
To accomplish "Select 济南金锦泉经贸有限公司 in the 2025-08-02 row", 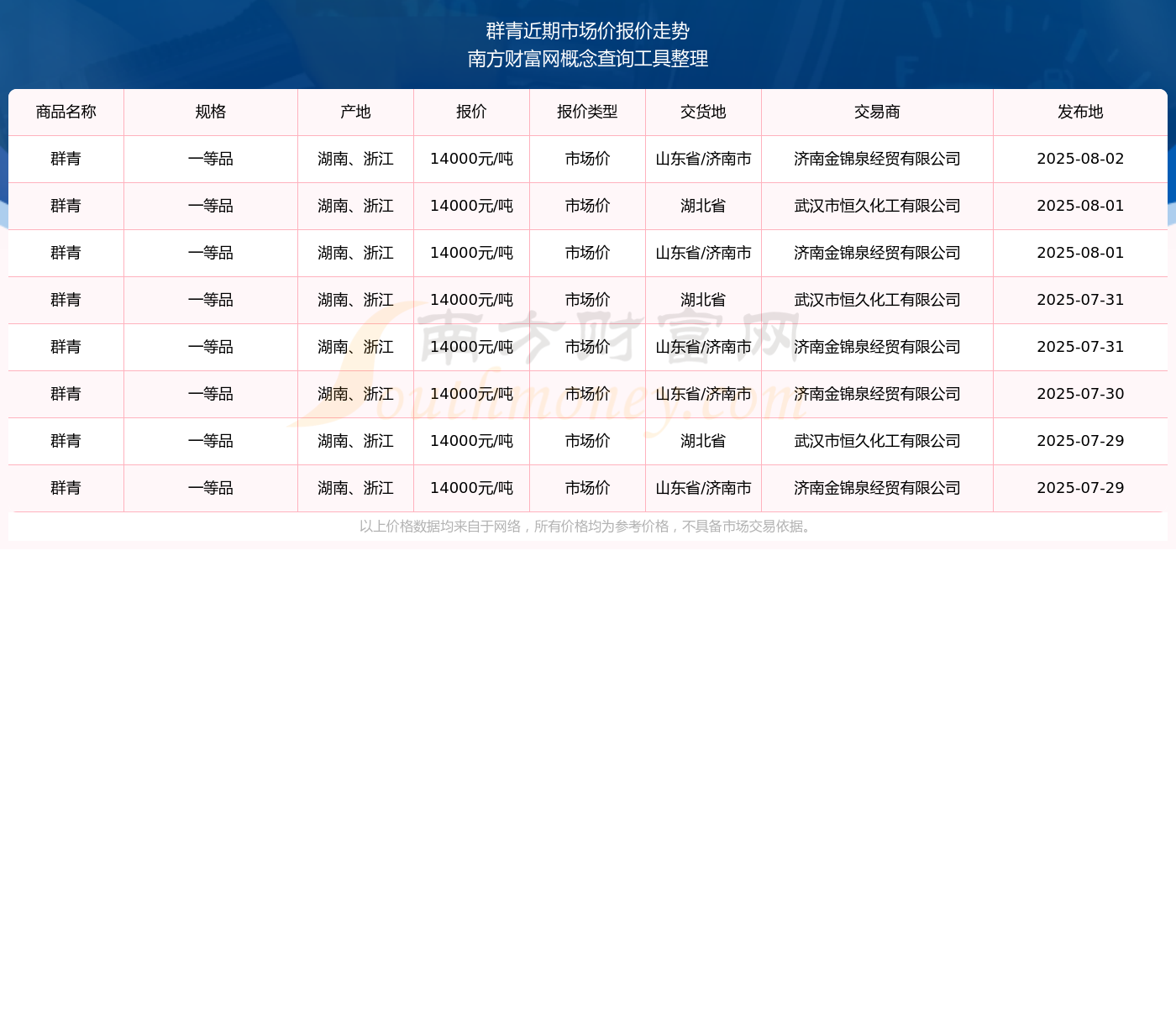I will coord(878,159).
